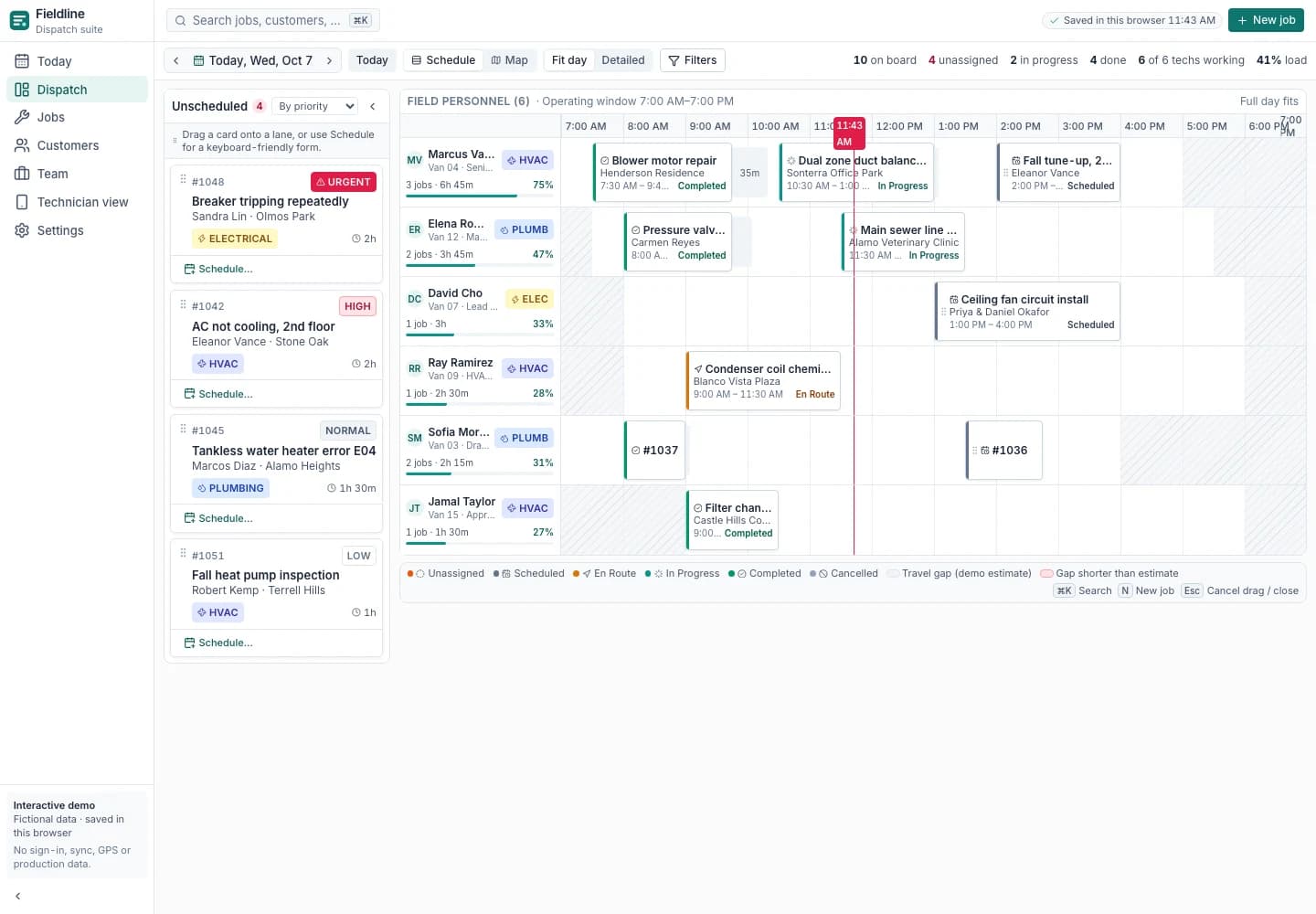Open Schedule... for job #1042
The image size is (1316, 914).
pos(218,394)
